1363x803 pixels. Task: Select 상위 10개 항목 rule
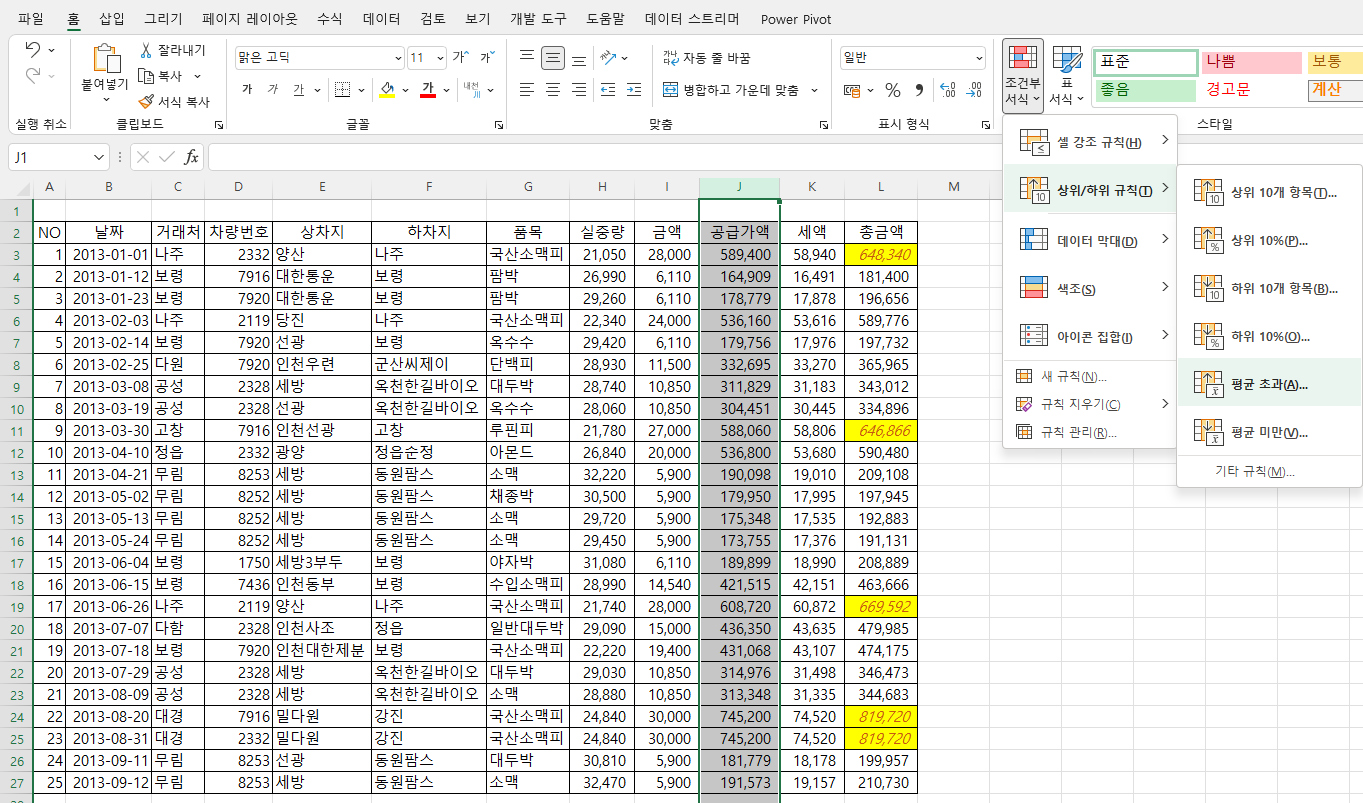tap(1269, 192)
